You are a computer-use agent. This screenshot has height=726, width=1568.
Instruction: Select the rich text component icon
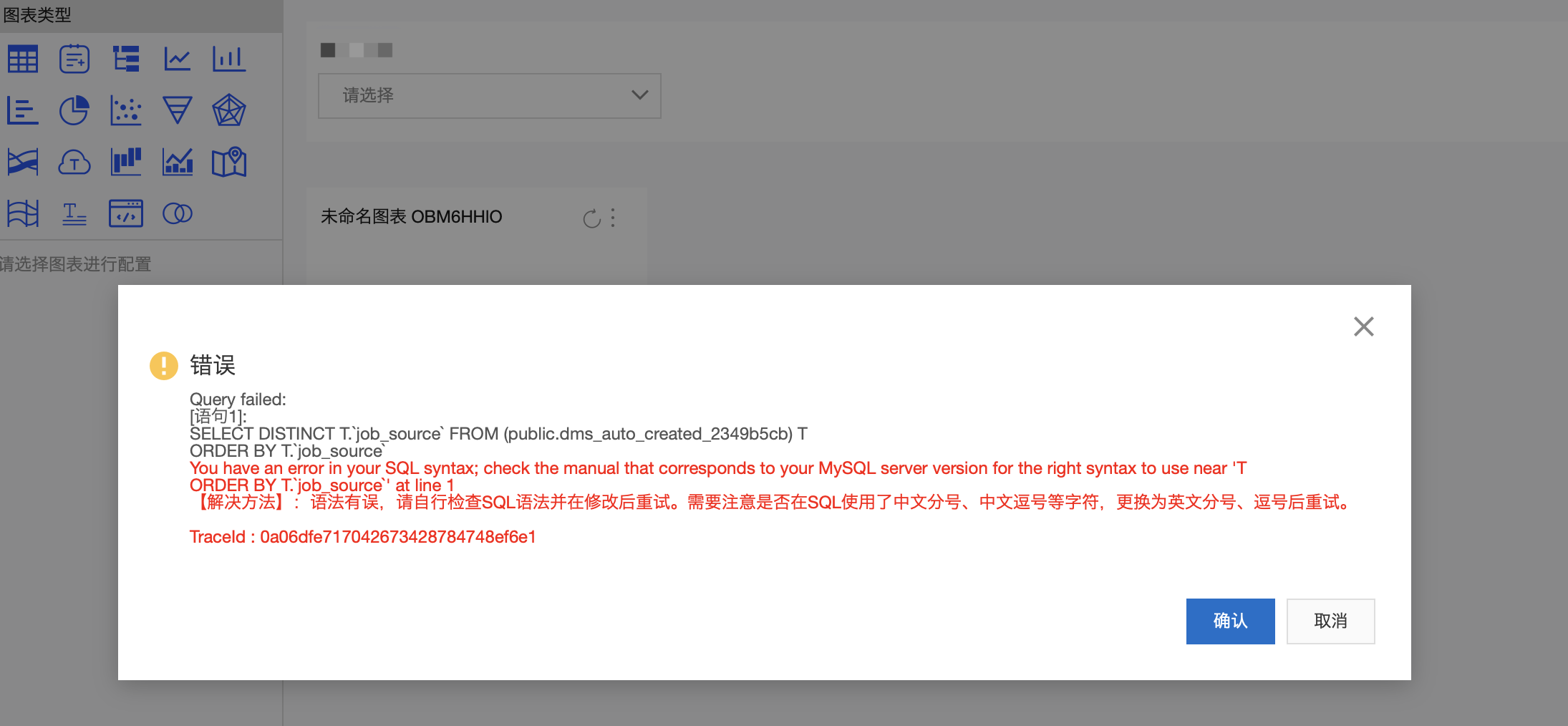74,214
